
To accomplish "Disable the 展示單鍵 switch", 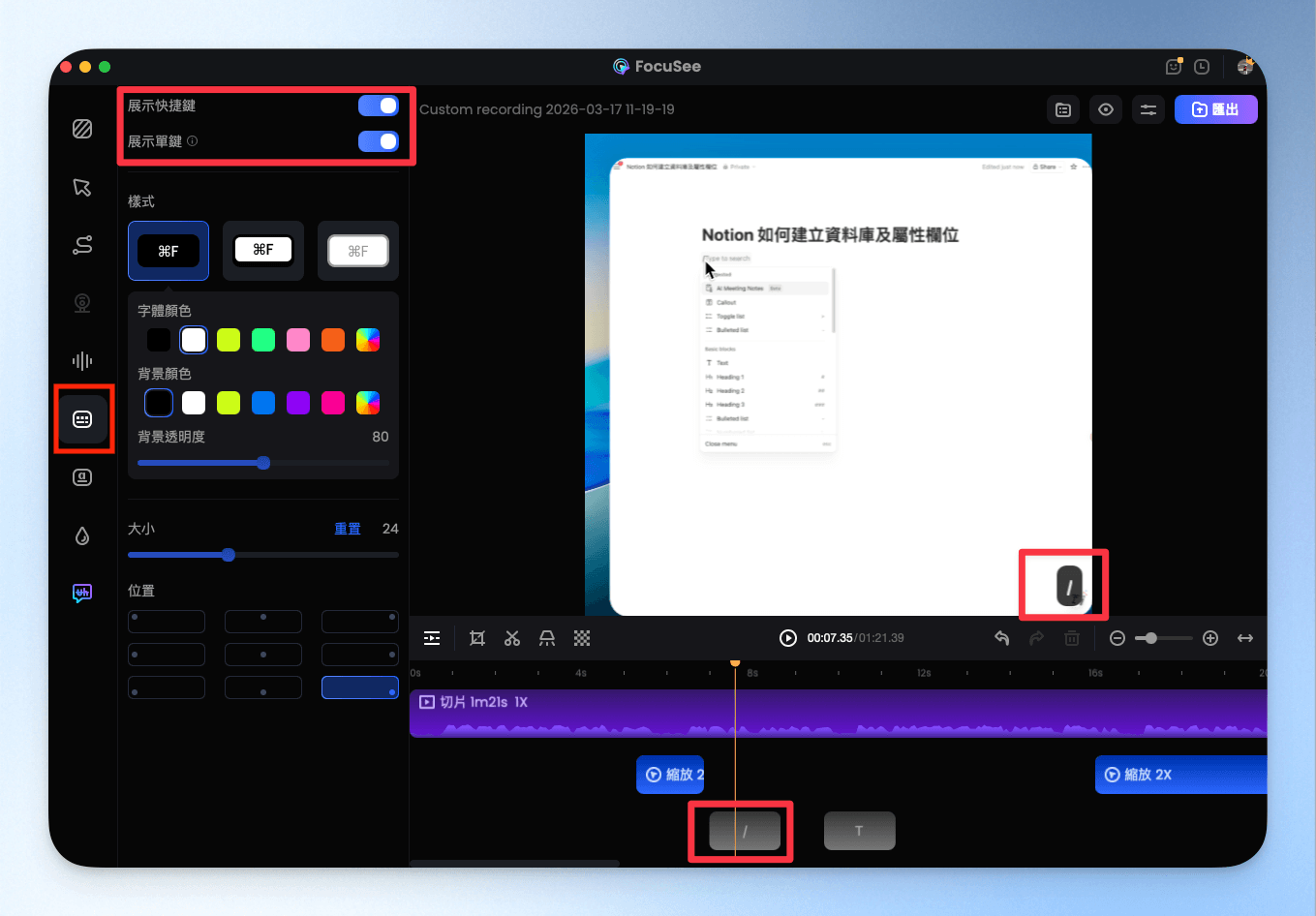I will tap(378, 141).
